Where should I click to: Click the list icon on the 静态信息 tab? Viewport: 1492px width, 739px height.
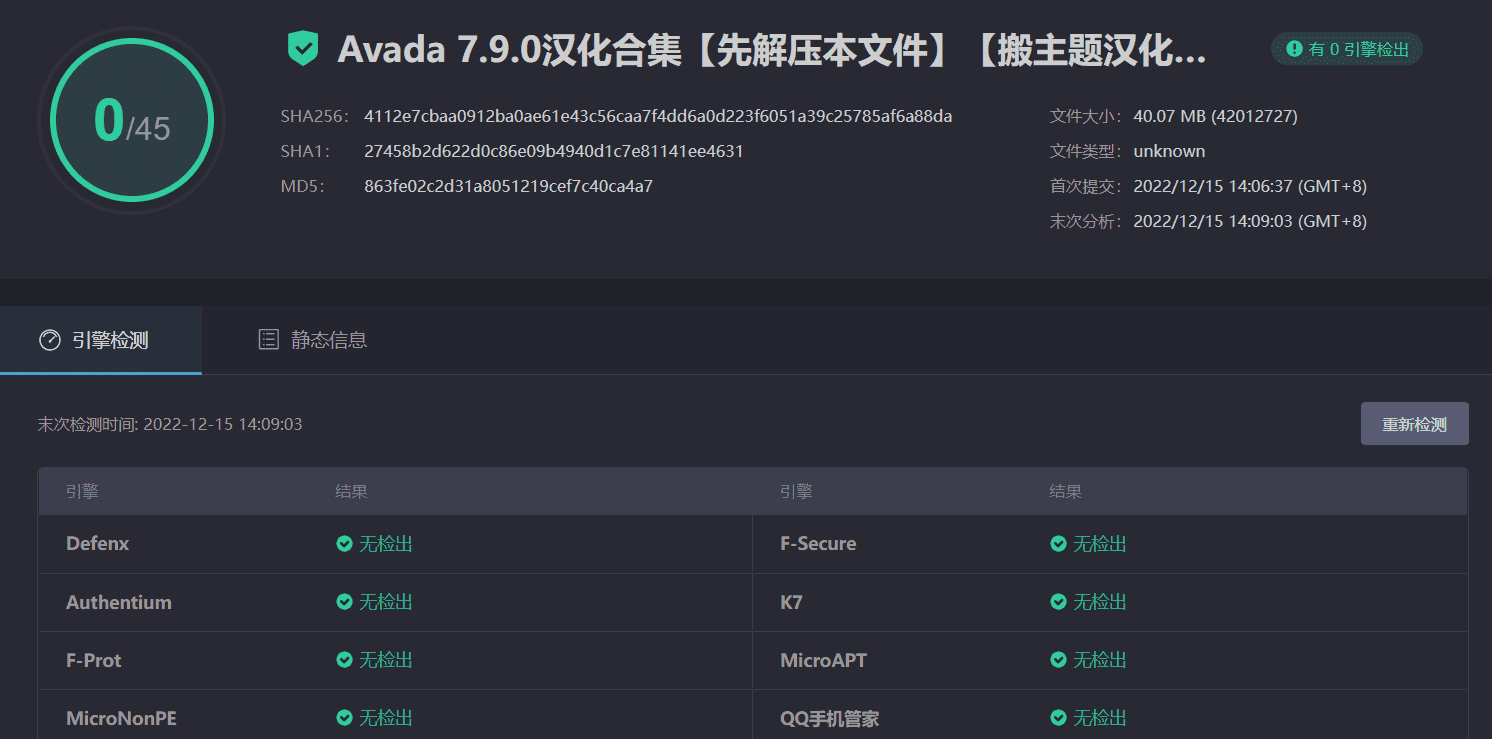(268, 340)
